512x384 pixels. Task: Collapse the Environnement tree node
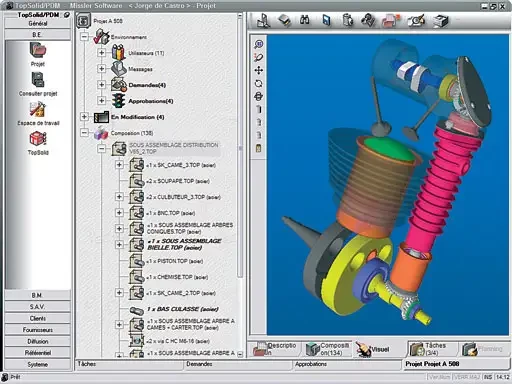pyautogui.click(x=84, y=36)
